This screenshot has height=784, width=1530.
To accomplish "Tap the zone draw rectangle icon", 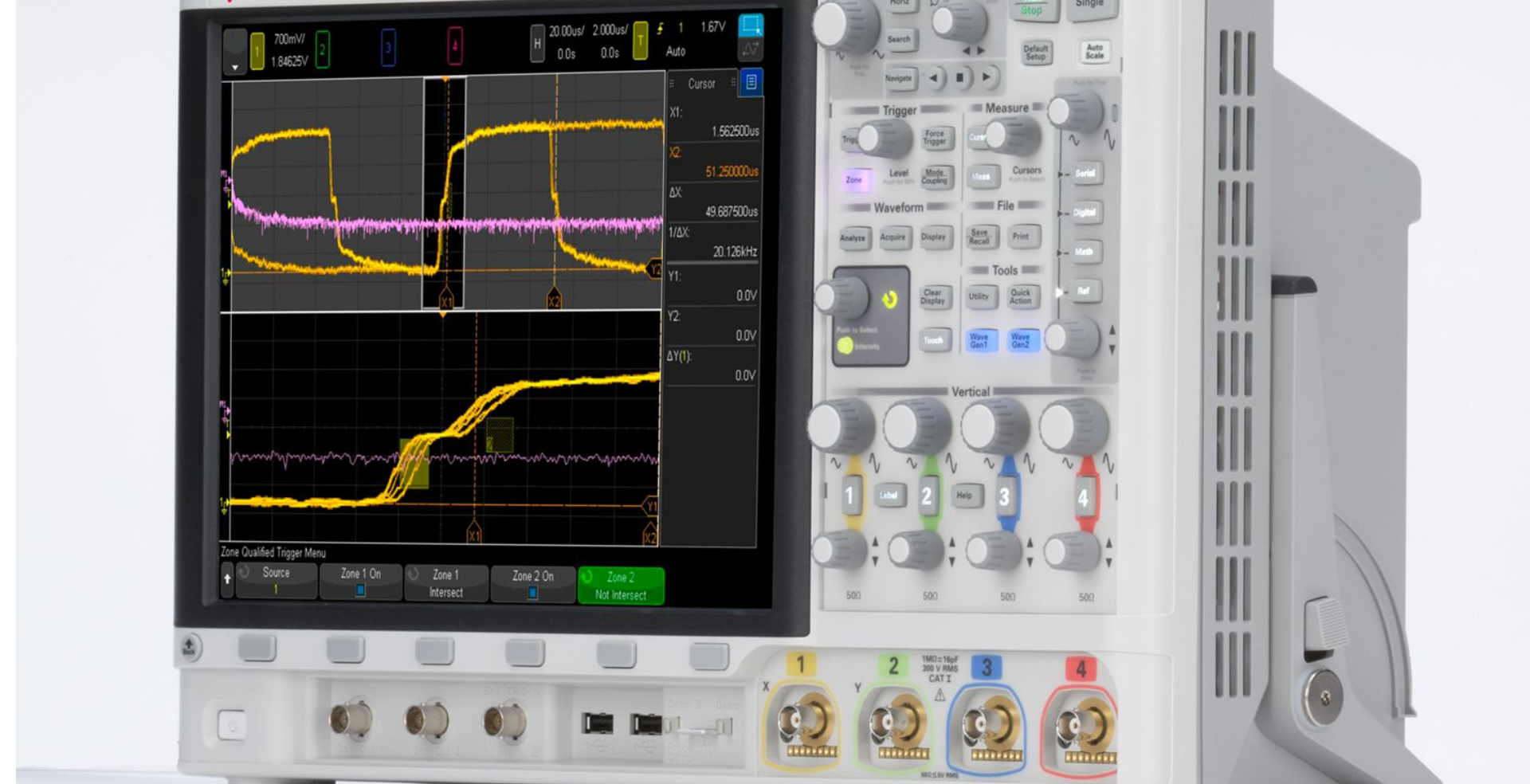I will tap(750, 26).
